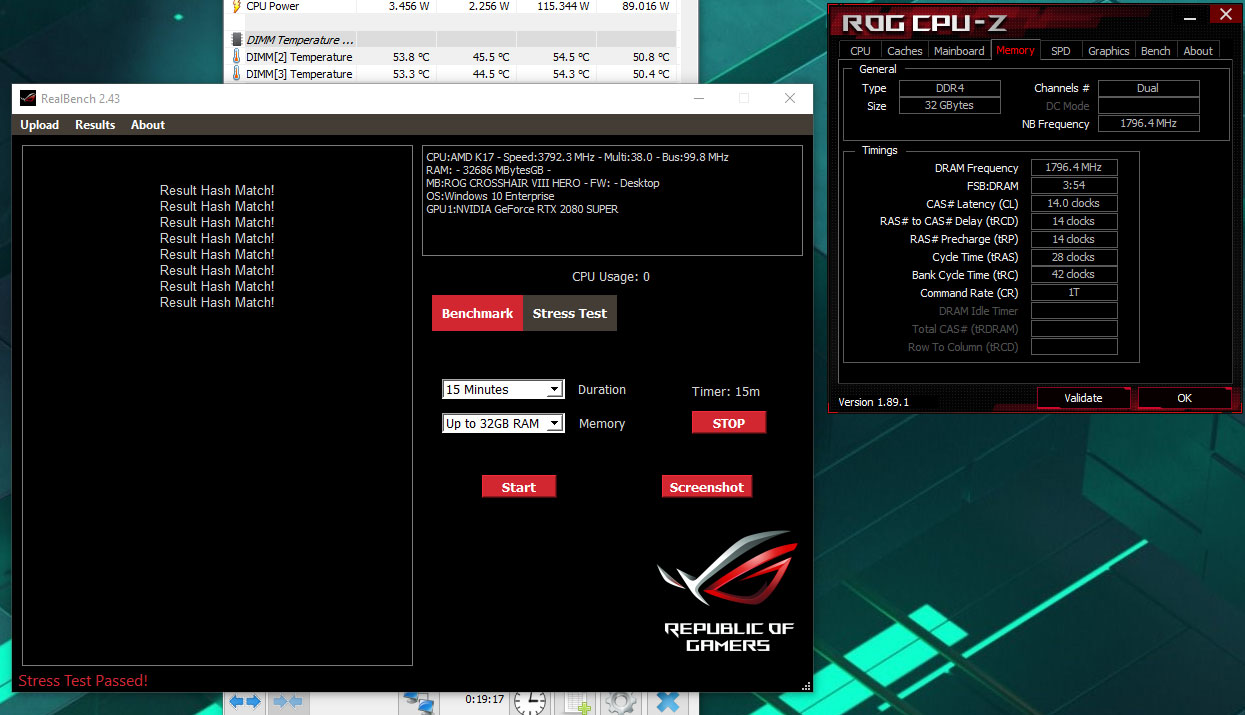1245x715 pixels.
Task: Open the Duration dropdown showing 15 Minutes
Action: pos(503,389)
